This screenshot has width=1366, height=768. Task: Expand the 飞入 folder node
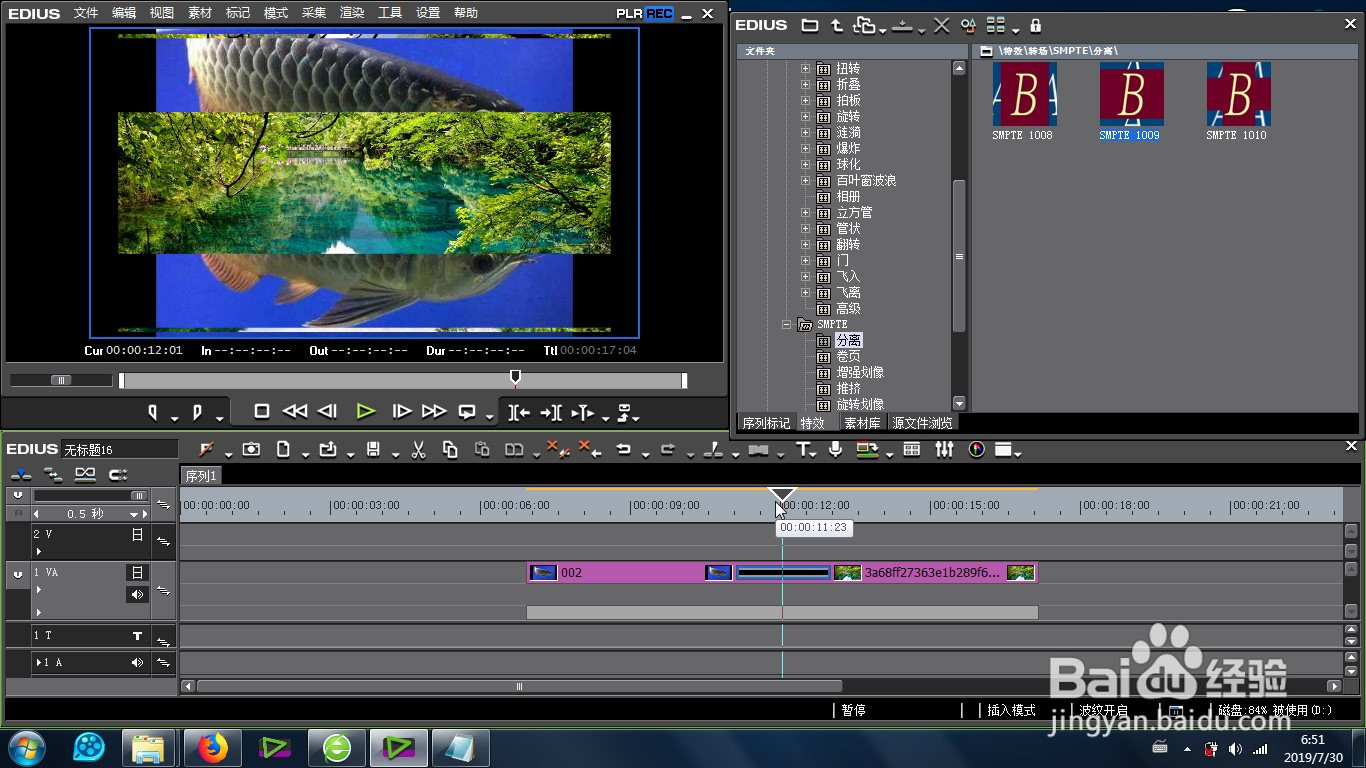[805, 277]
